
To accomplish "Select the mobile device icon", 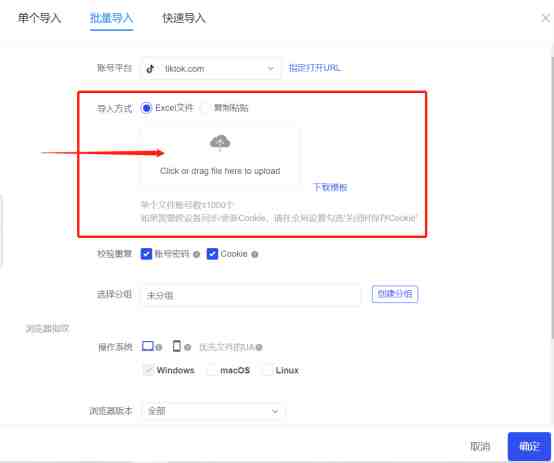I will pos(177,346).
